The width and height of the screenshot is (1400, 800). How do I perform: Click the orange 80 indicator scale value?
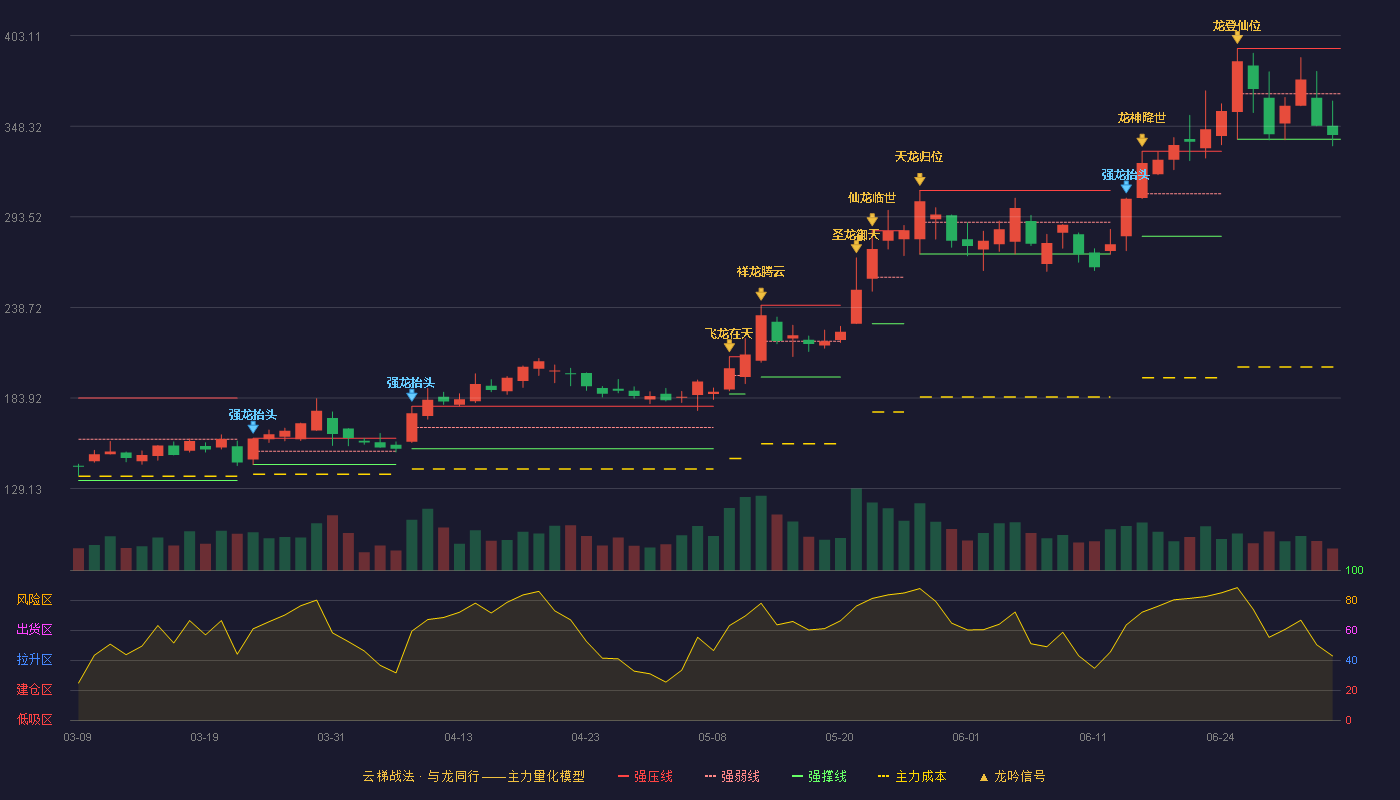[1351, 601]
